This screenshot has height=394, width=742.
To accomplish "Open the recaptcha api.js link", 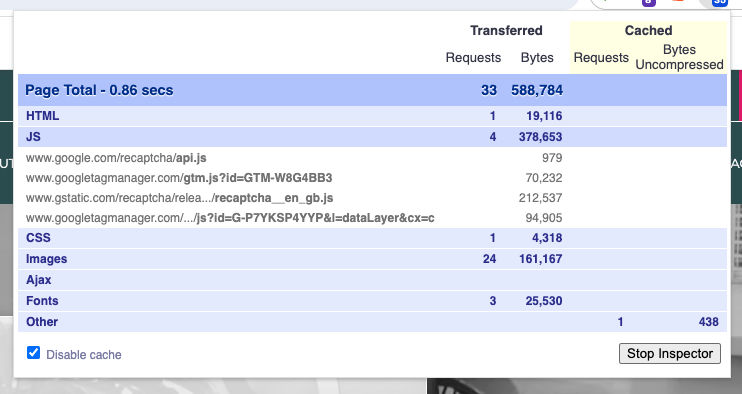I will pos(116,158).
